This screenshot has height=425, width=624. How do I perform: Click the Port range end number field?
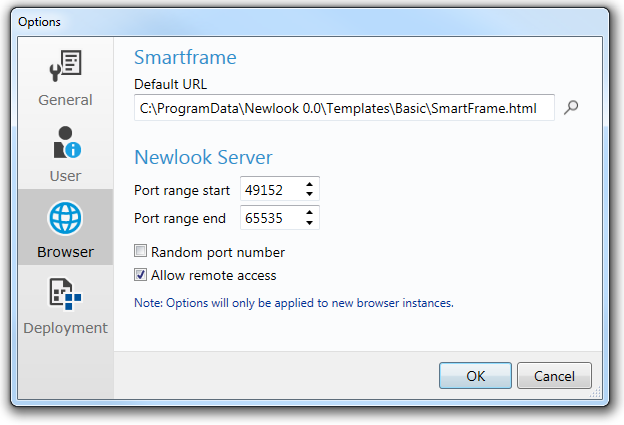(272, 218)
